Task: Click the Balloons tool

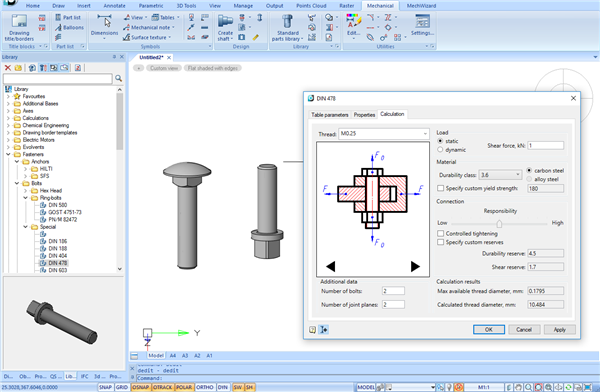Action: click(x=69, y=28)
